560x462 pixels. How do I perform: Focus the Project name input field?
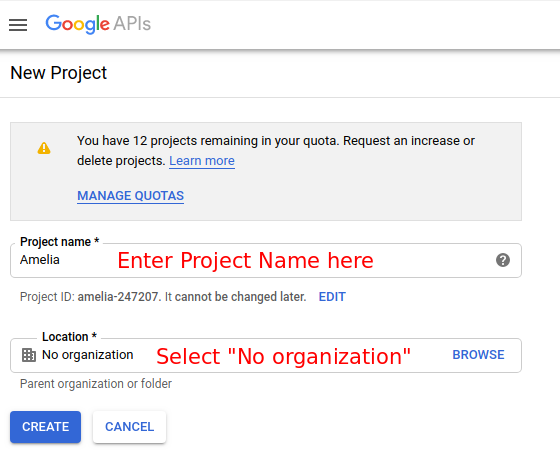266,260
